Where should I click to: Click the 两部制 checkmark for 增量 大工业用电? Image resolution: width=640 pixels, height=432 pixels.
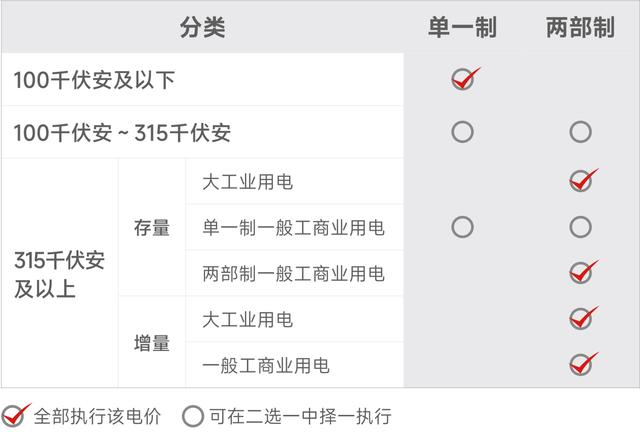(580, 319)
